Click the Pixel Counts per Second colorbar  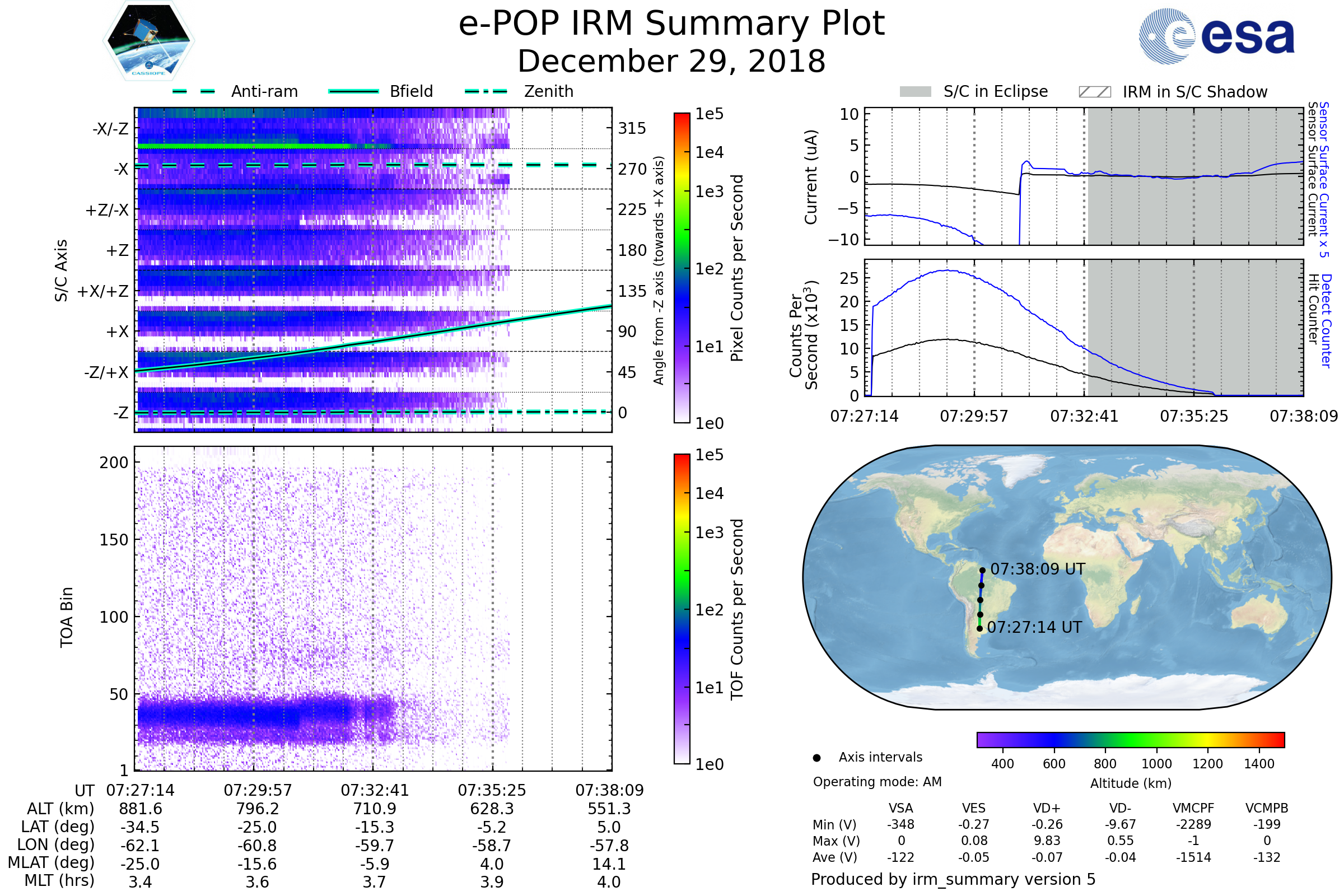point(682,268)
